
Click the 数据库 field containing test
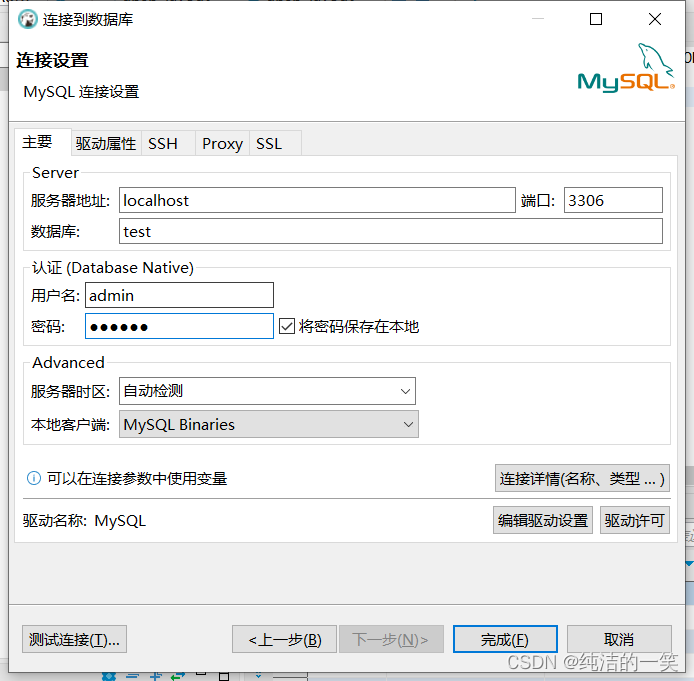[x=391, y=231]
